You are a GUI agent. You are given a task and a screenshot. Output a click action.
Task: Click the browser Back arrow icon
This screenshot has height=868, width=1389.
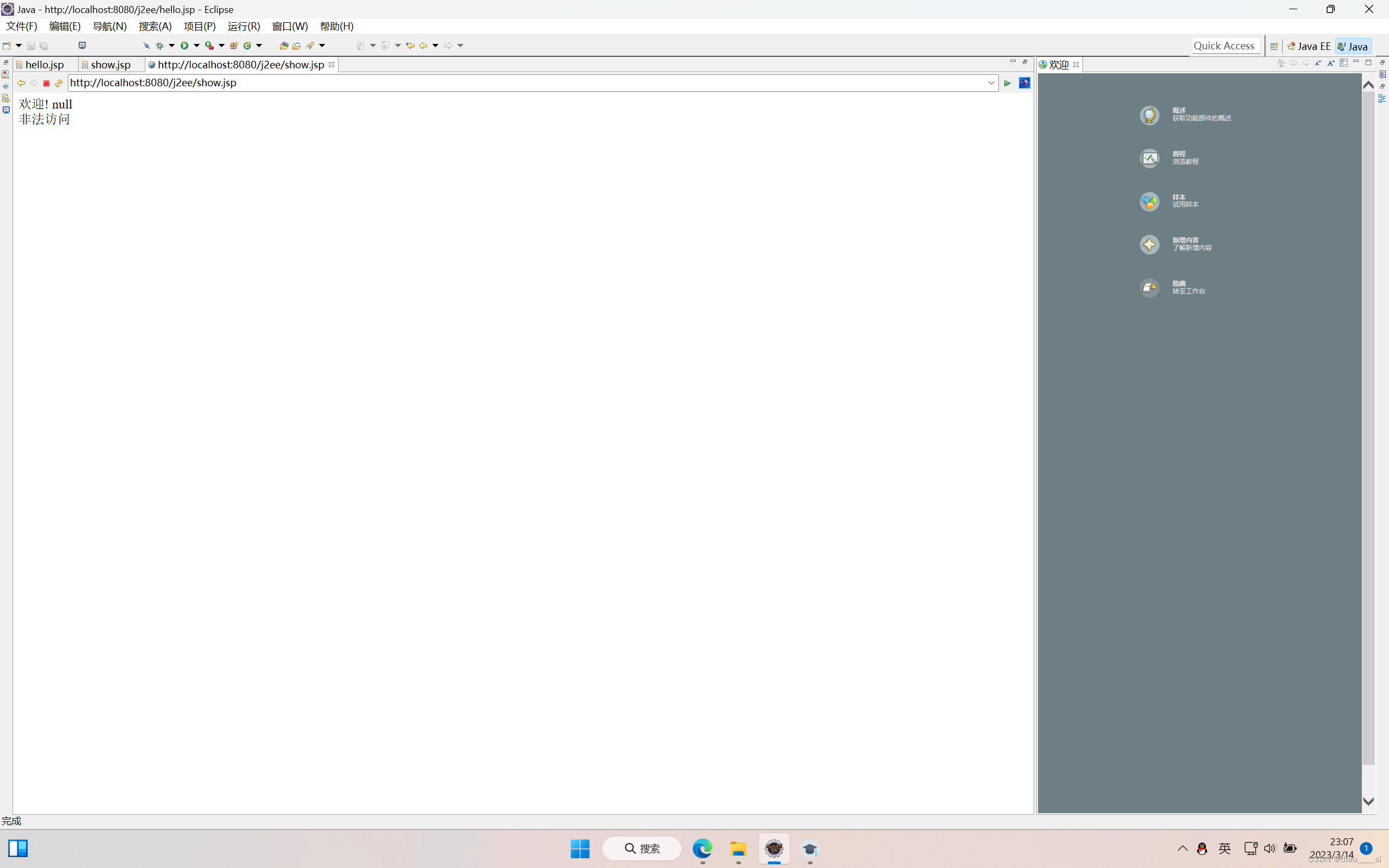click(x=21, y=83)
